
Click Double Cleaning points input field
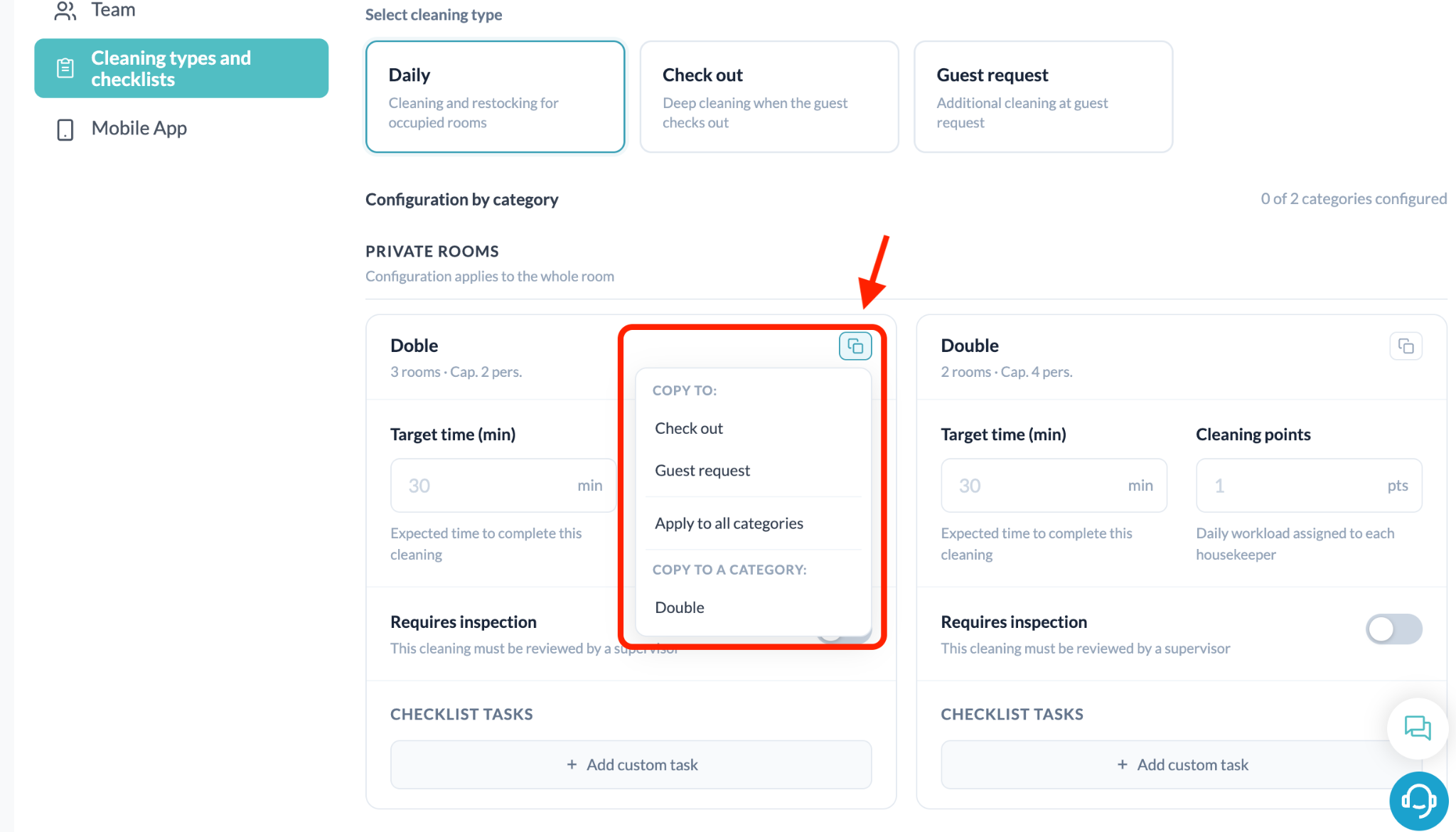pyautogui.click(x=1309, y=485)
